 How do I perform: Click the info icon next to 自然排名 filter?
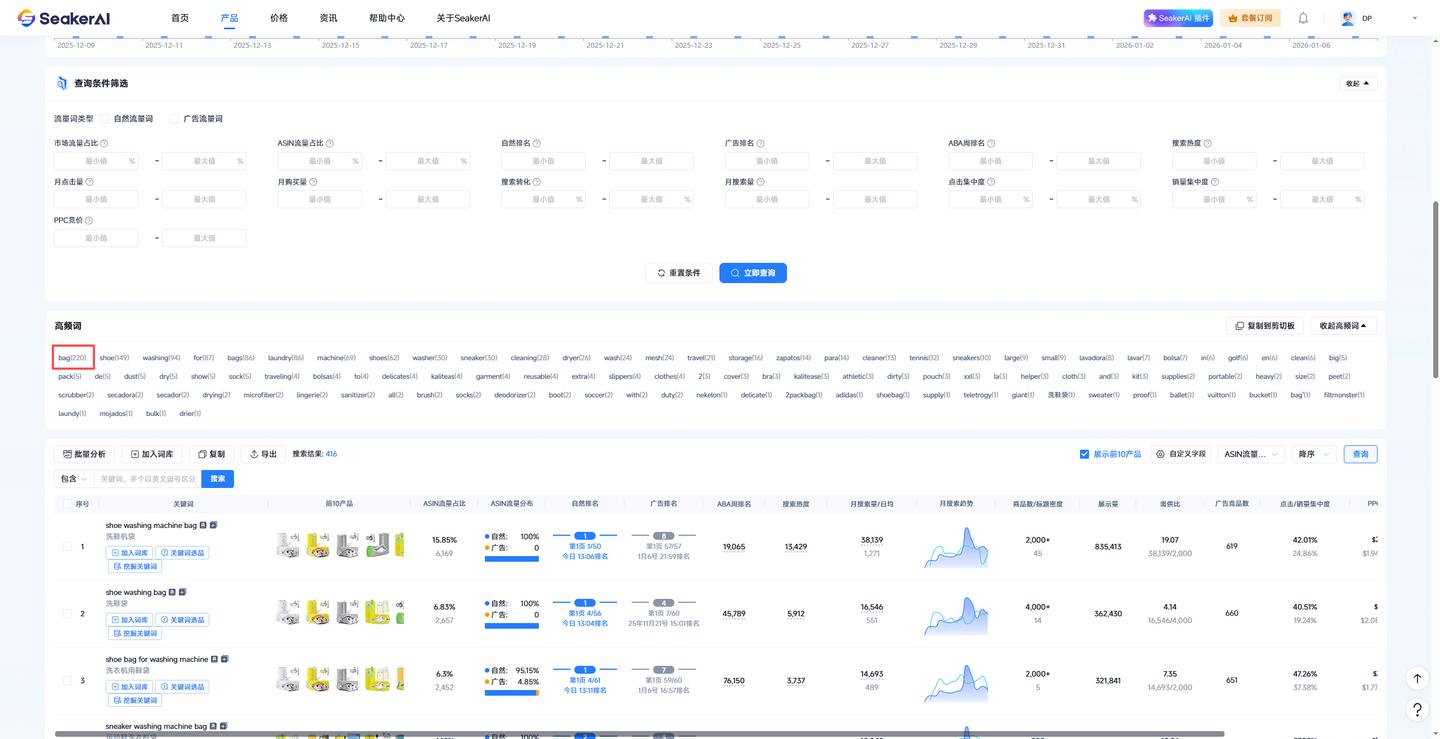(x=537, y=144)
